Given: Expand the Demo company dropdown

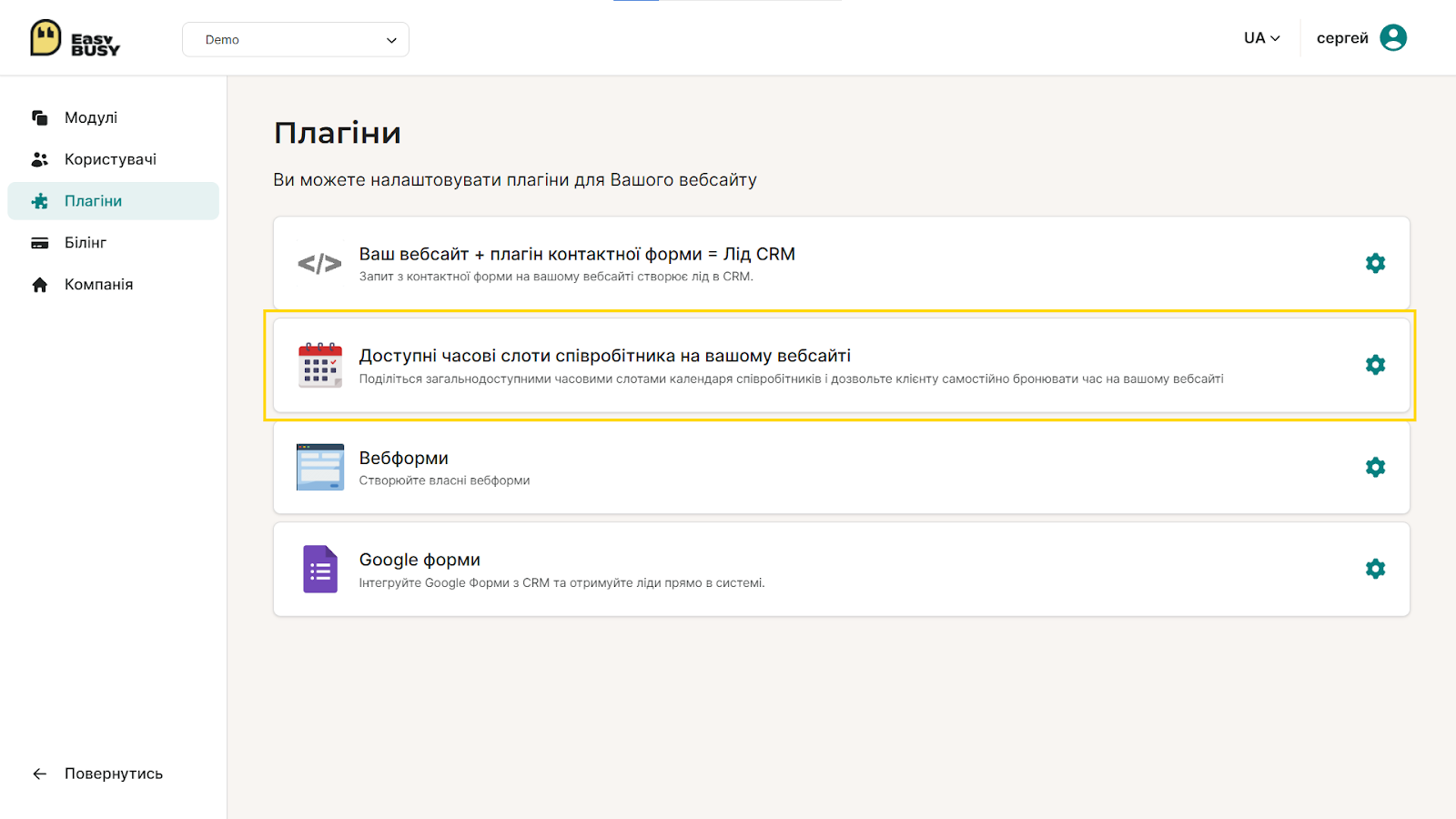Looking at the screenshot, I should pos(296,39).
